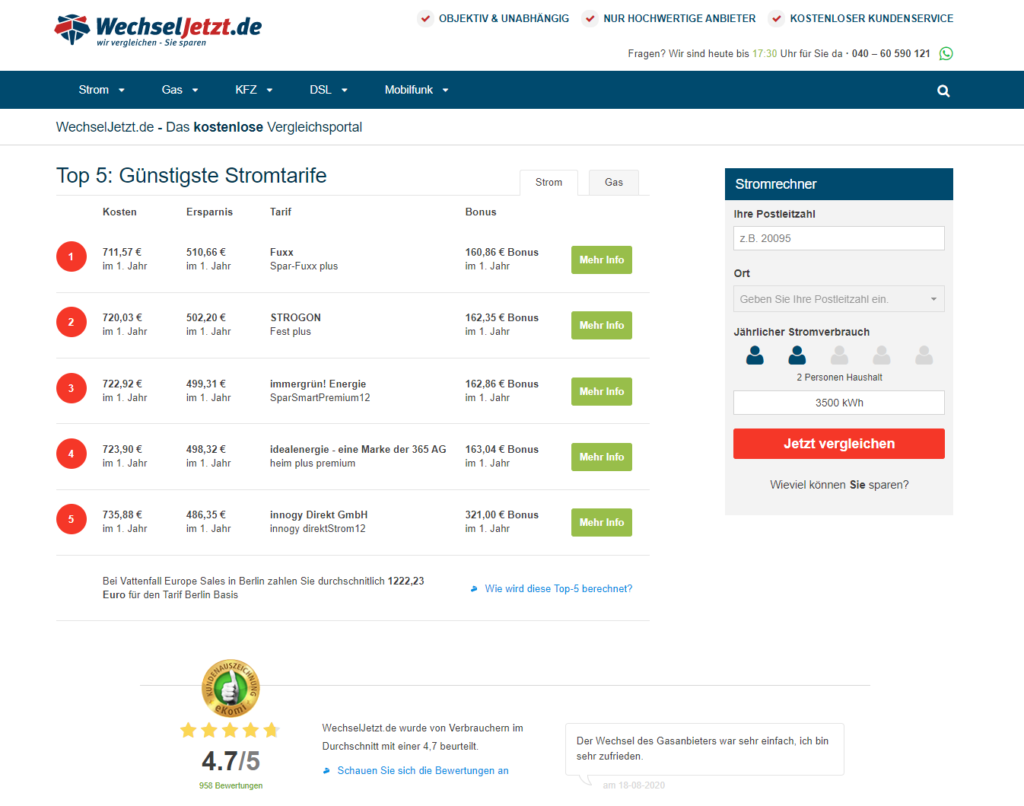This screenshot has height=806, width=1024.
Task: Click checkmark next to Kostenloser Kundenservice
Action: (x=776, y=18)
